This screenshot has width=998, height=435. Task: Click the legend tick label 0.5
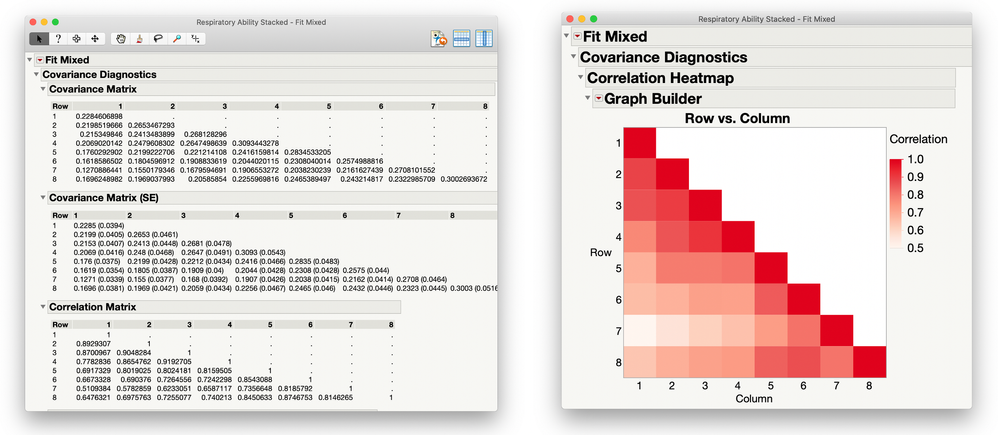pyautogui.click(x=915, y=248)
